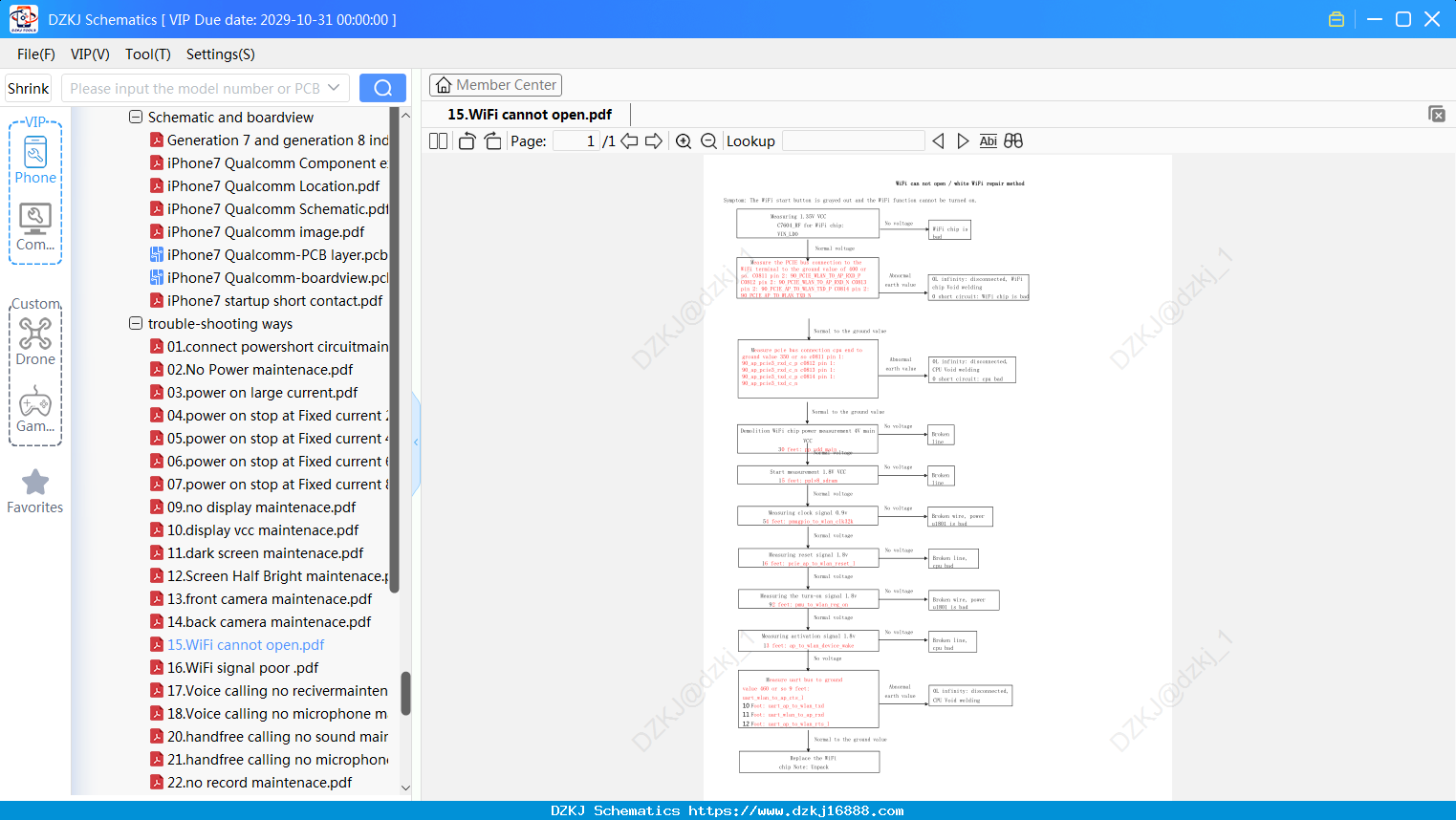Open 02.No Power maintenace.pdf
The height and width of the screenshot is (820, 1456).
[251, 370]
